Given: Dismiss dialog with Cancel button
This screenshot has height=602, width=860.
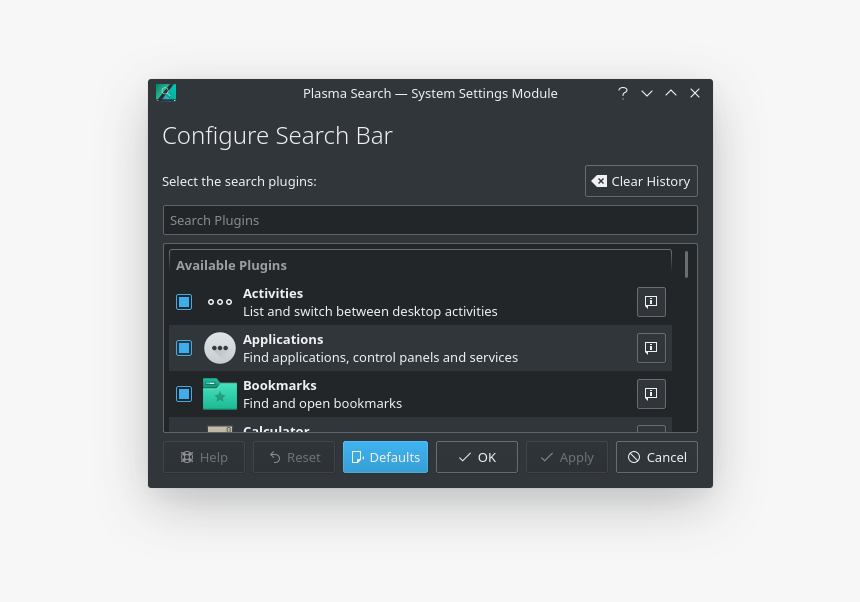Looking at the screenshot, I should click(657, 457).
